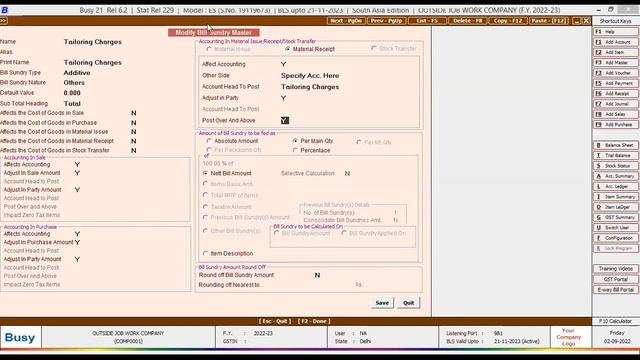This screenshot has width=640, height=360.
Task: Click Affects Cost of Goods in Sale N value
Action: (133, 113)
